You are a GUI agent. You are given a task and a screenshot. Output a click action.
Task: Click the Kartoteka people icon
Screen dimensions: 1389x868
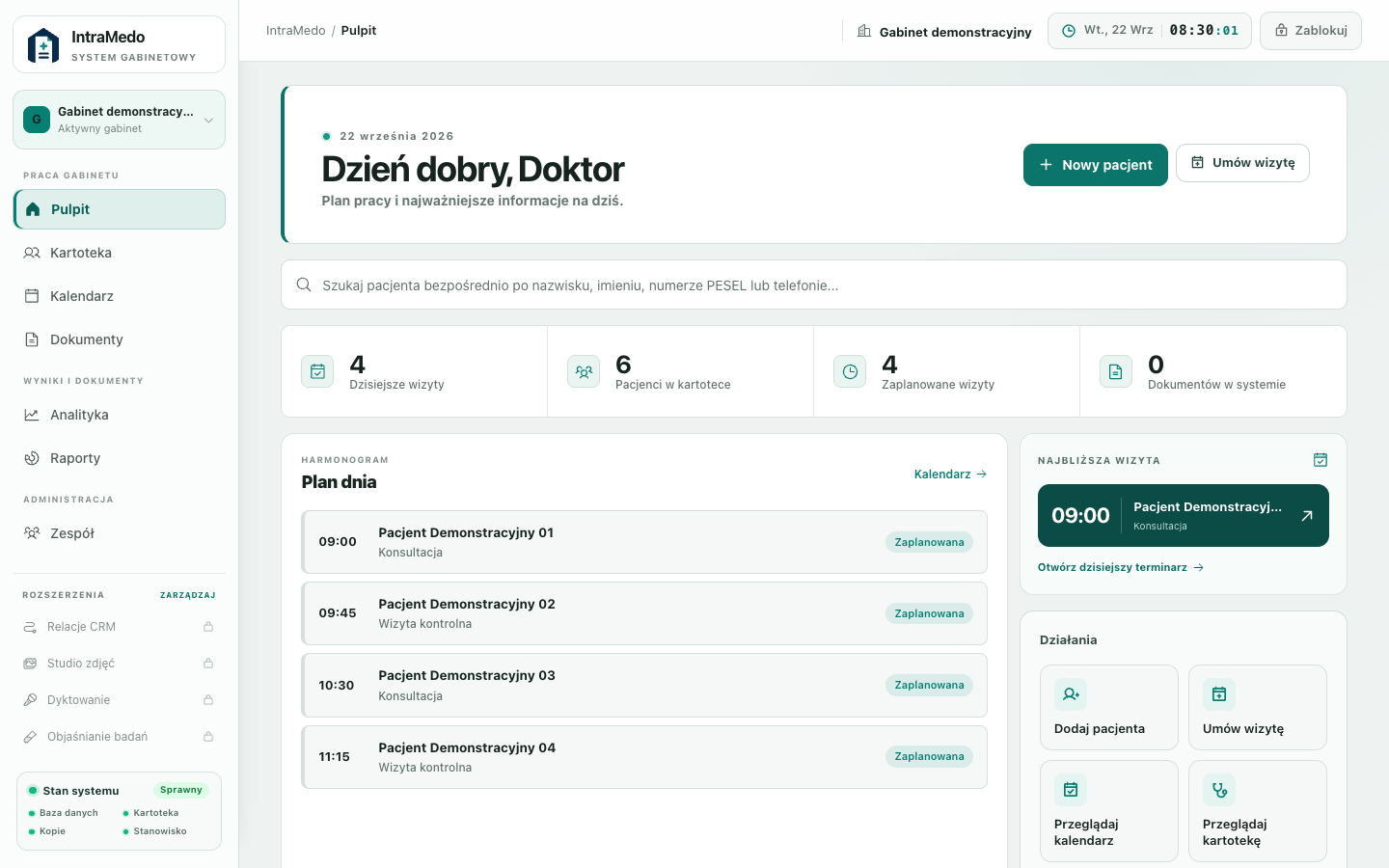pos(32,253)
